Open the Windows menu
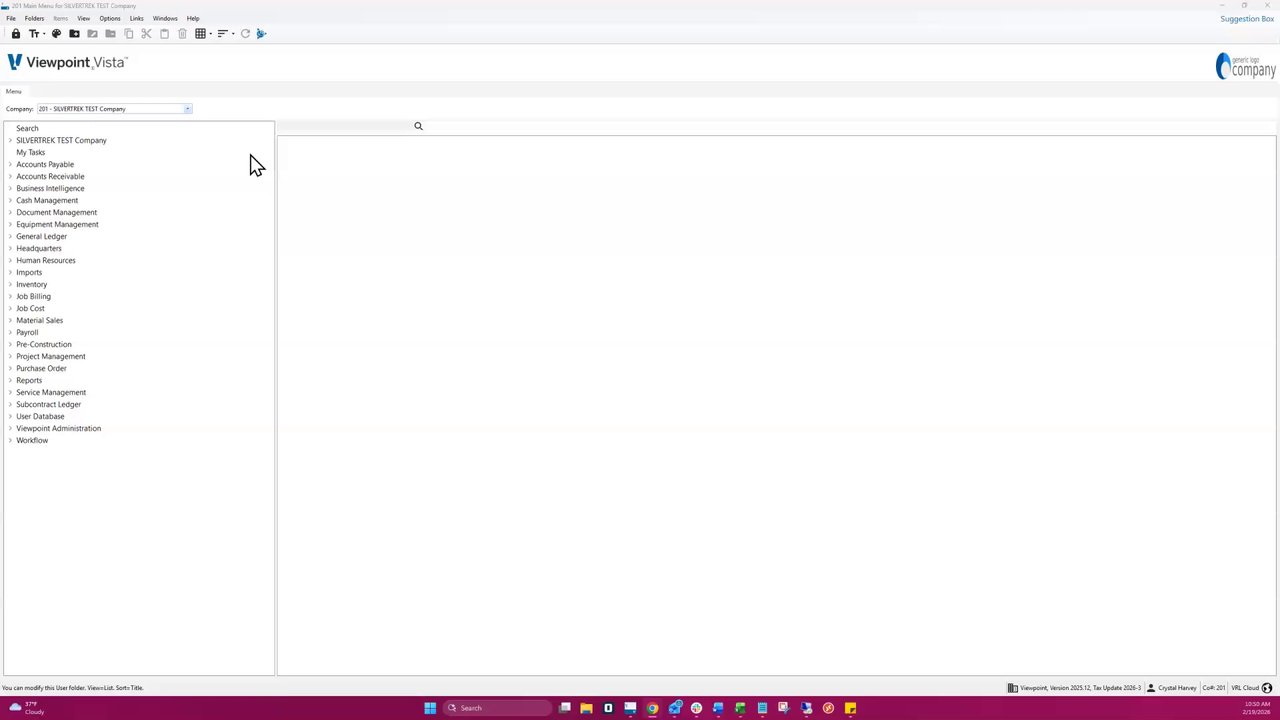This screenshot has width=1280, height=720. pyautogui.click(x=165, y=18)
